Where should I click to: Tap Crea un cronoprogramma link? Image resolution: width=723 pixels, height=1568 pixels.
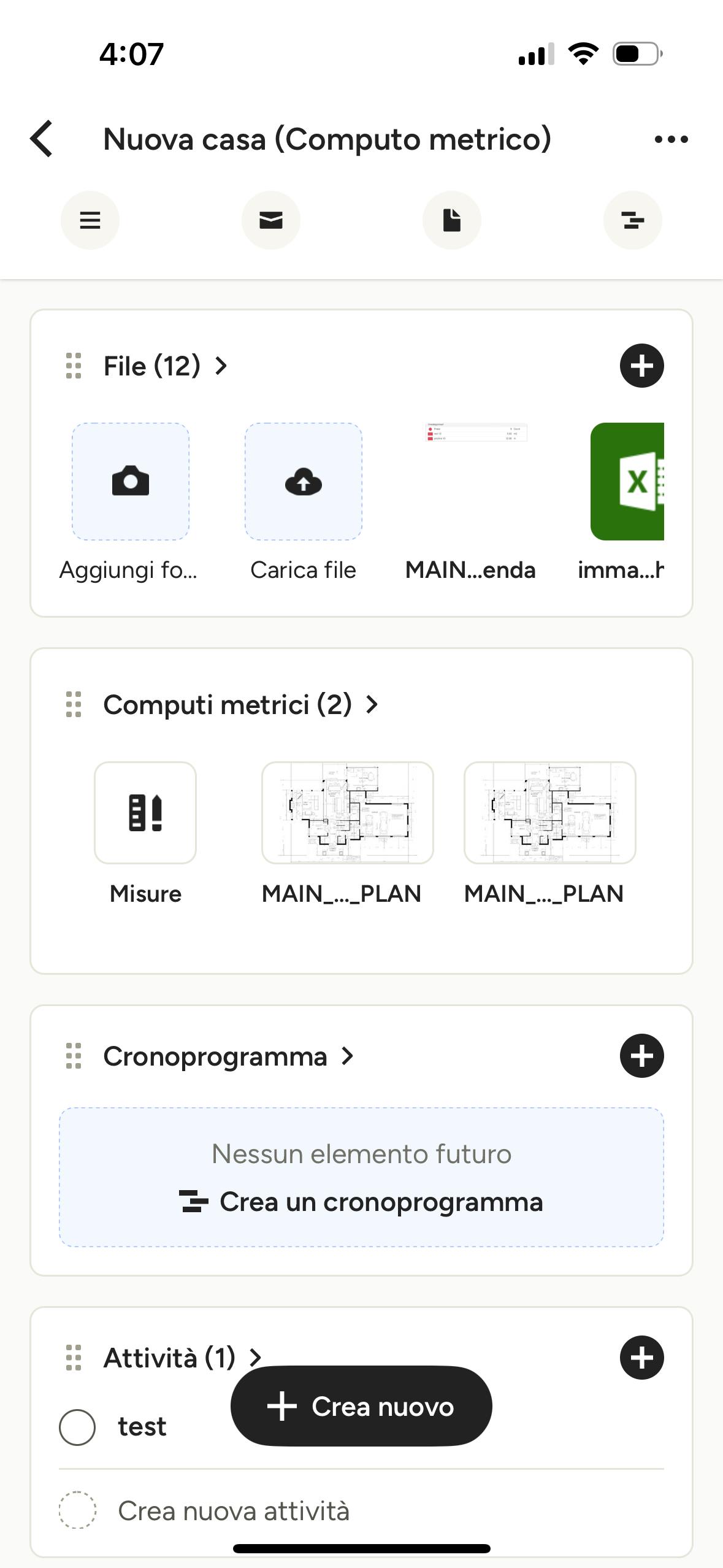361,1202
